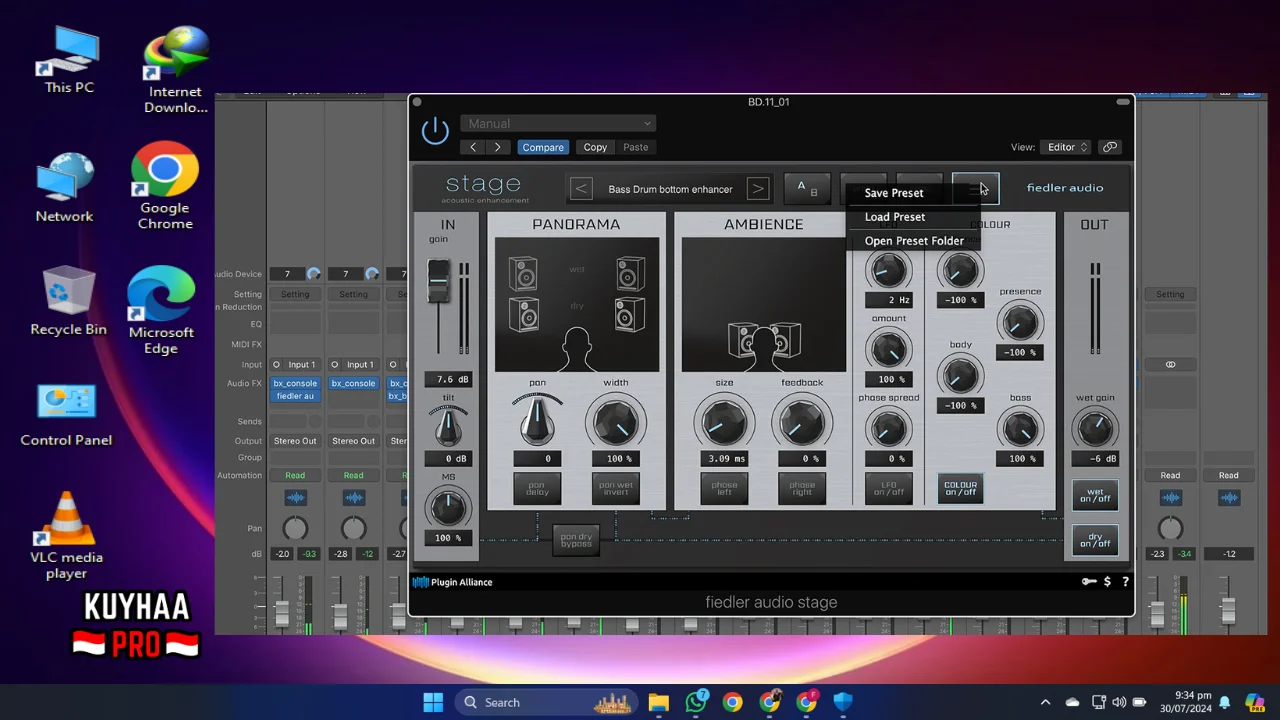
Task: Click first channel waveform icon in mixer
Action: 295,498
